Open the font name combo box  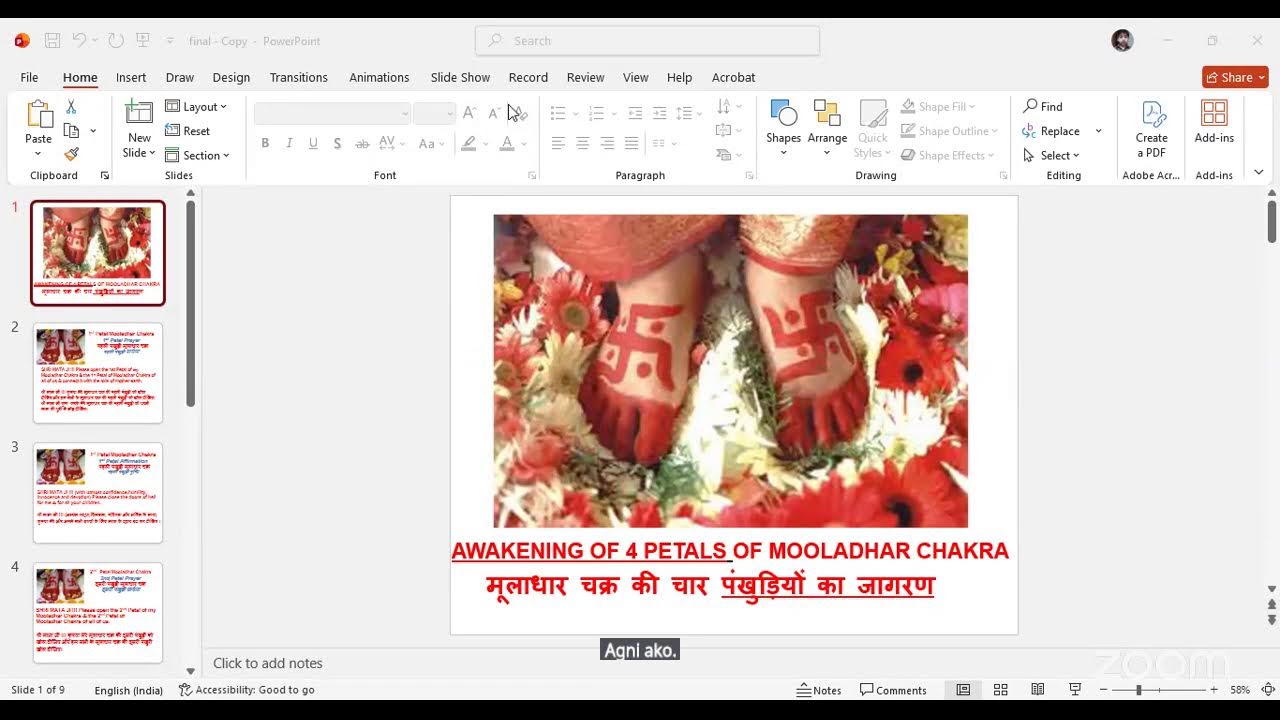(332, 114)
